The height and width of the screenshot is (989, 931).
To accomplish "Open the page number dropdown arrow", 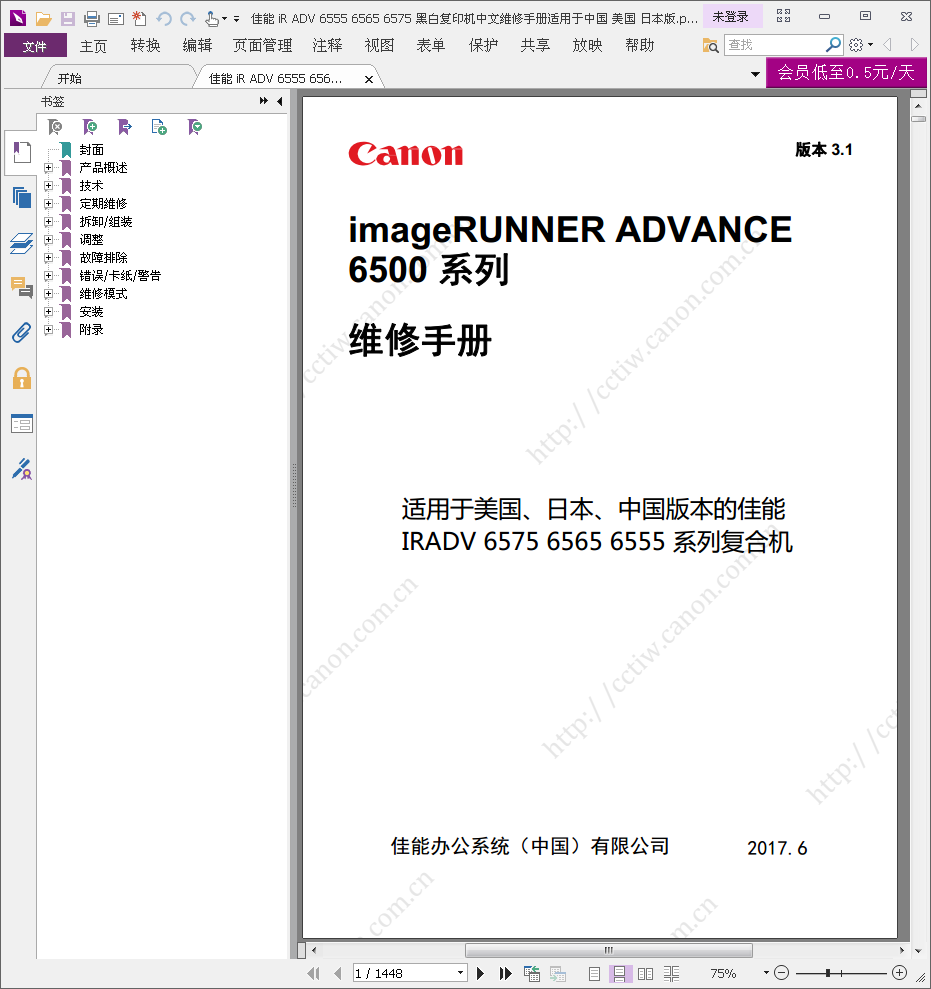I will [460, 973].
